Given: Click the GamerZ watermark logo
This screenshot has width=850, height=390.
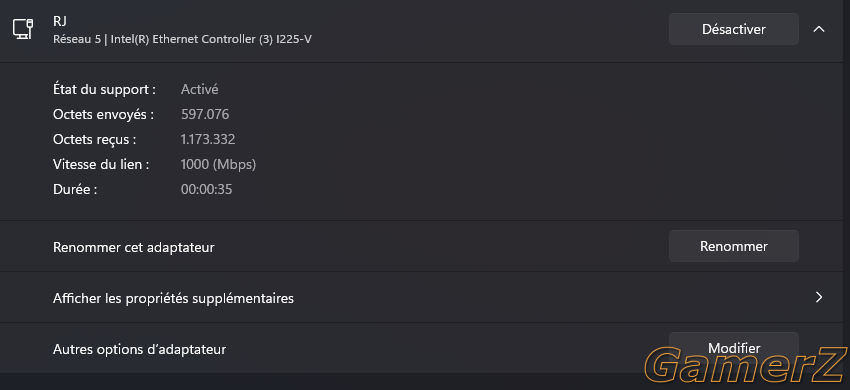Looking at the screenshot, I should (x=745, y=365).
